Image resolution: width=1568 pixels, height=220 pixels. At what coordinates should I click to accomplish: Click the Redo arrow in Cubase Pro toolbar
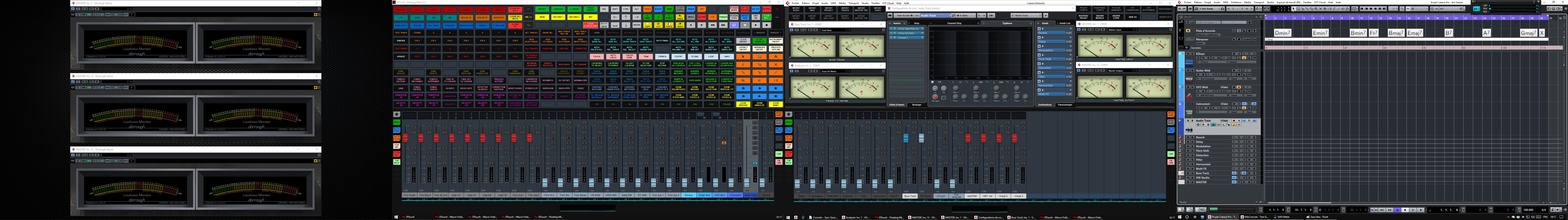1184,9
